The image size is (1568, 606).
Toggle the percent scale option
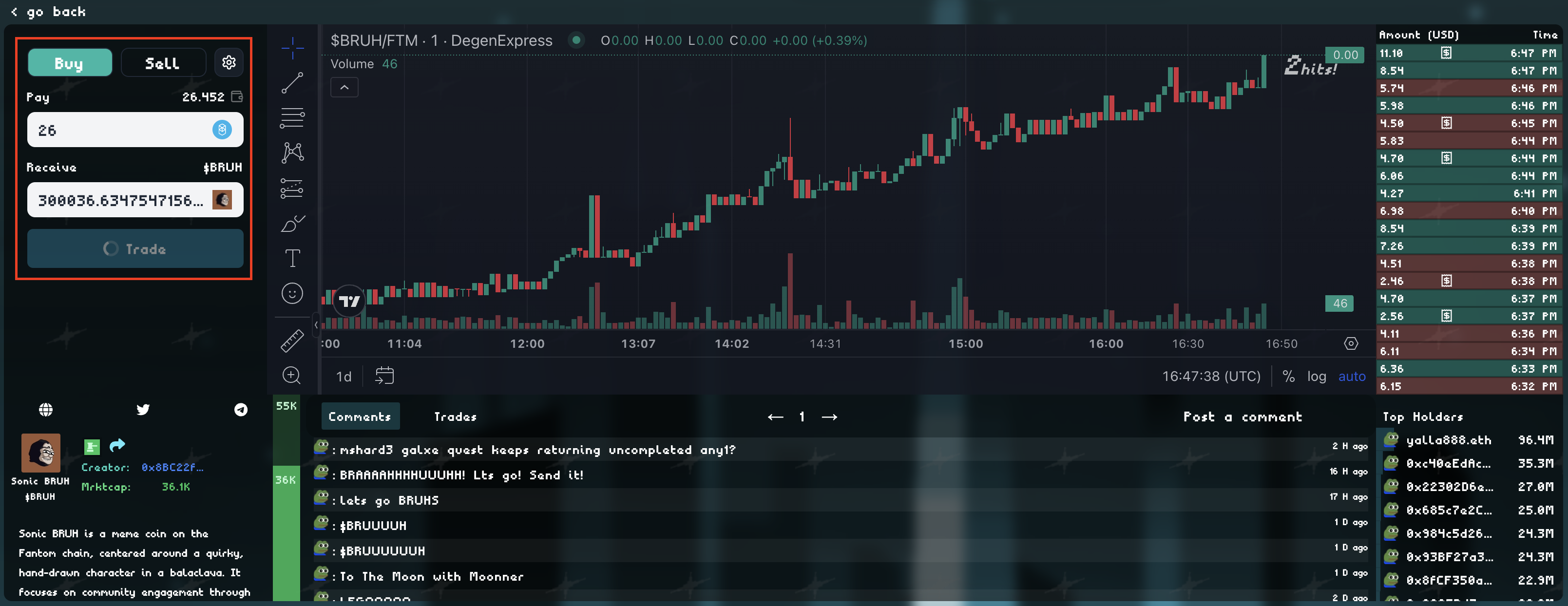[x=1288, y=377]
